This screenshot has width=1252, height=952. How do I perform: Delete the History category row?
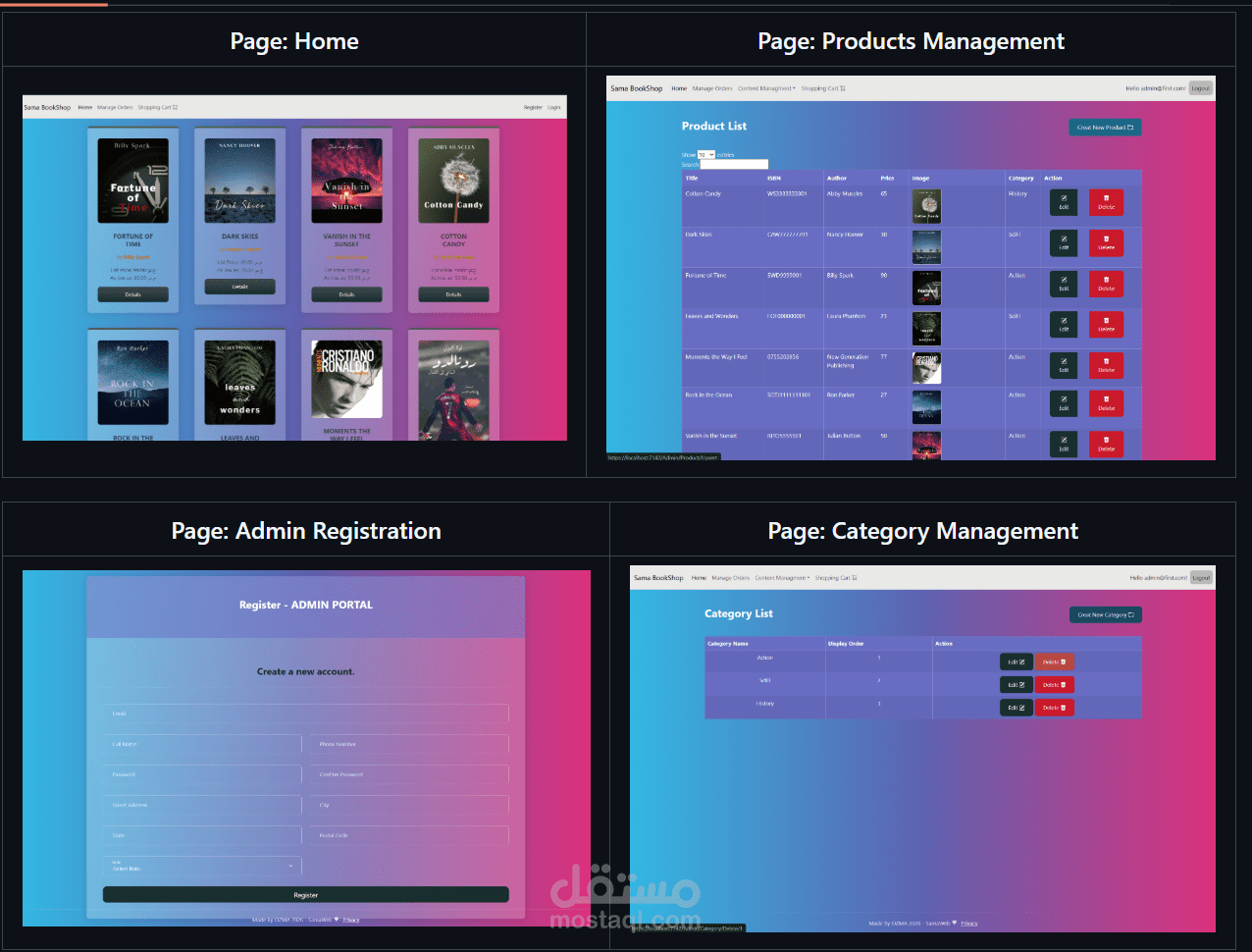pos(1055,707)
